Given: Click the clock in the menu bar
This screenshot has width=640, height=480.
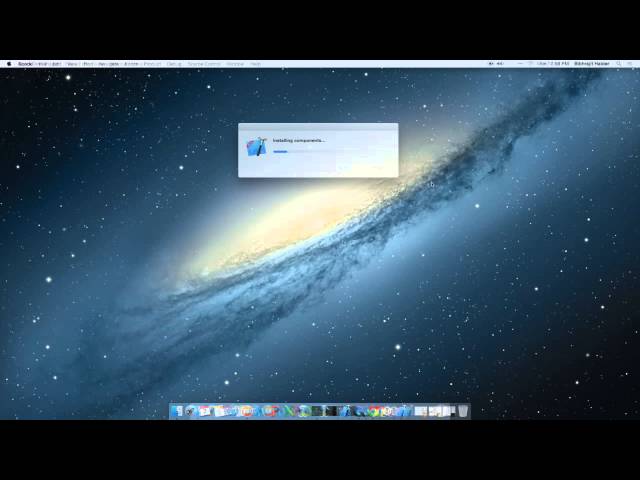Looking at the screenshot, I should point(553,64).
